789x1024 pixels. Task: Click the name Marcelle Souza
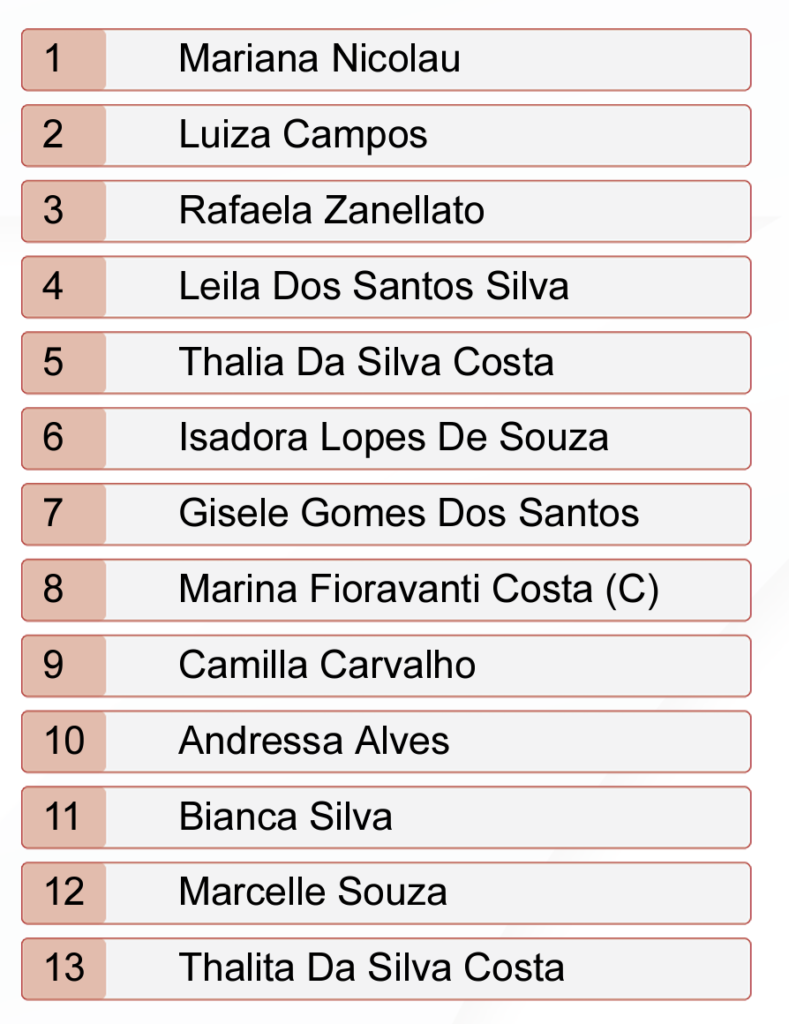coord(312,892)
